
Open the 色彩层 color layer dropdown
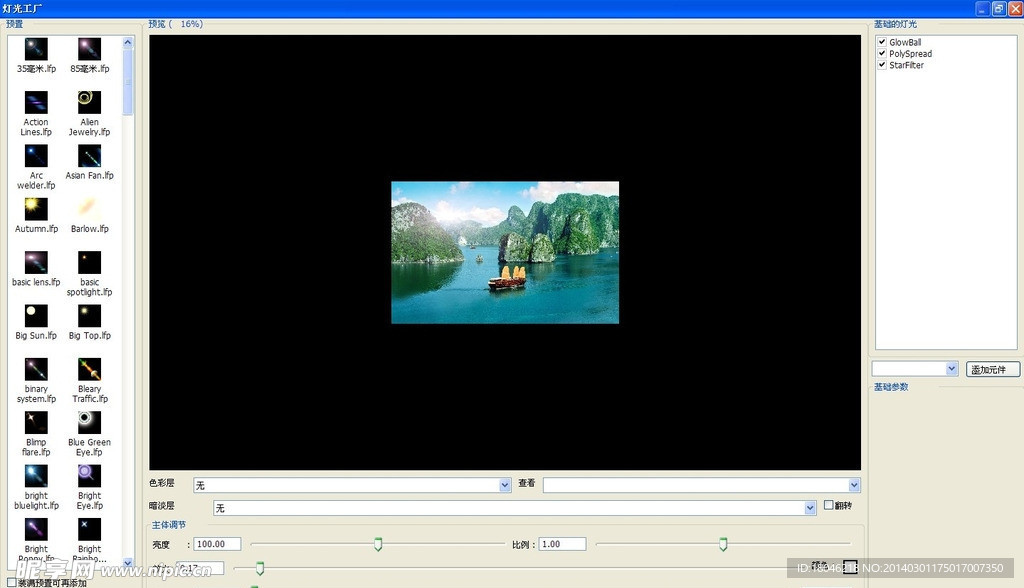505,485
